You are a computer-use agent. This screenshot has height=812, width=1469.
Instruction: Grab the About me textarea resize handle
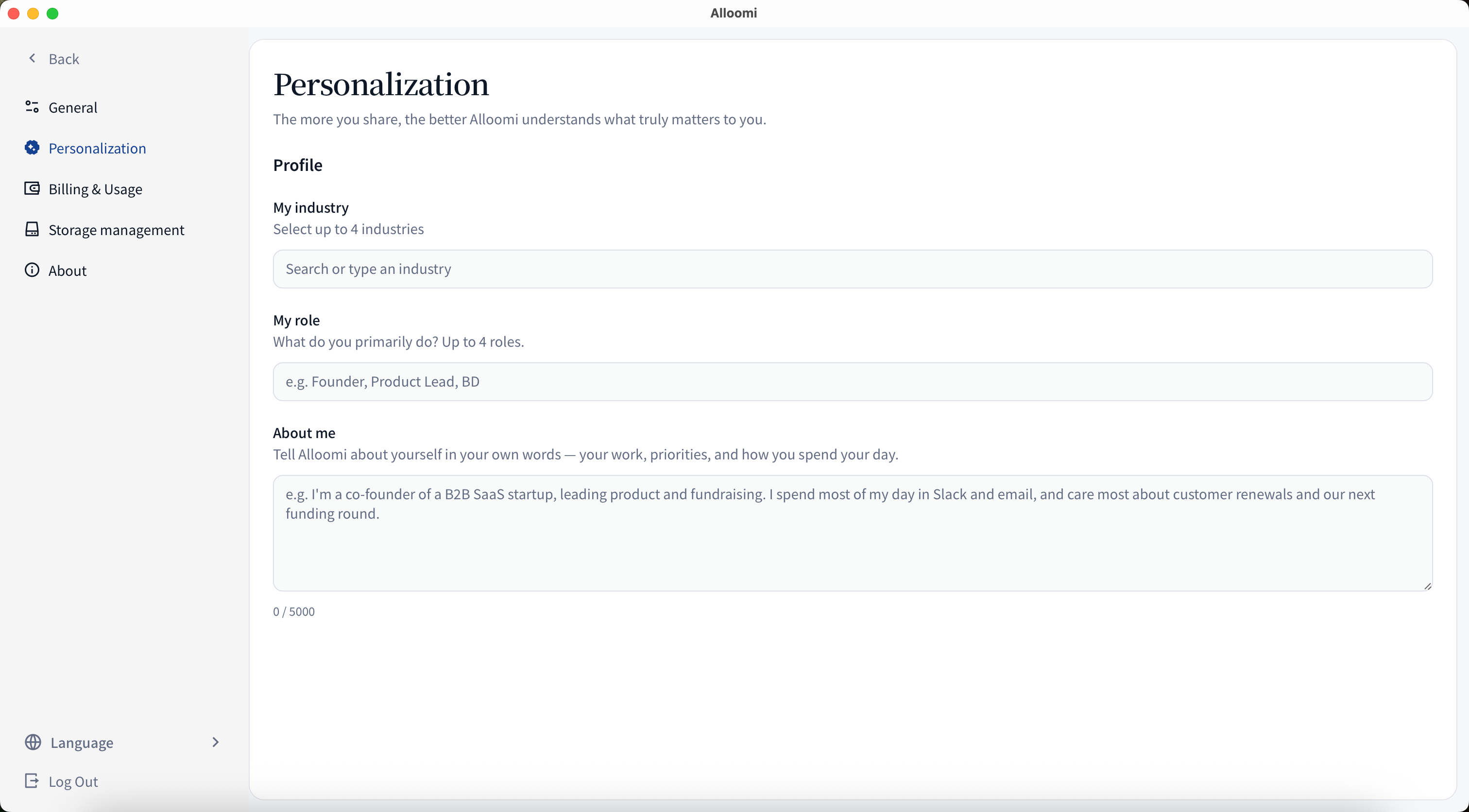[x=1427, y=586]
